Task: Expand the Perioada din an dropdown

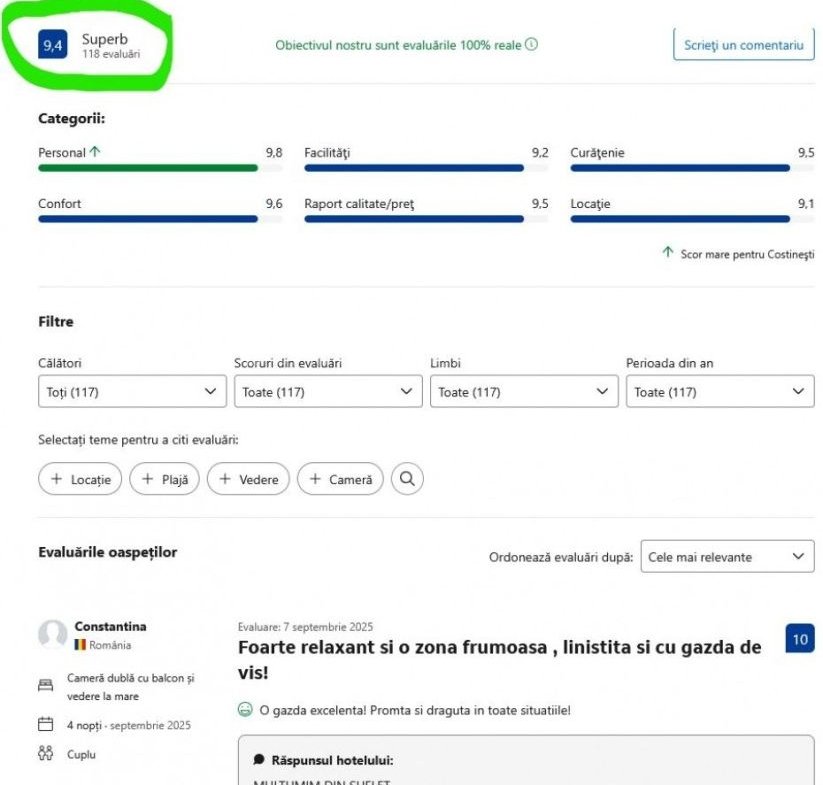Action: coord(720,392)
